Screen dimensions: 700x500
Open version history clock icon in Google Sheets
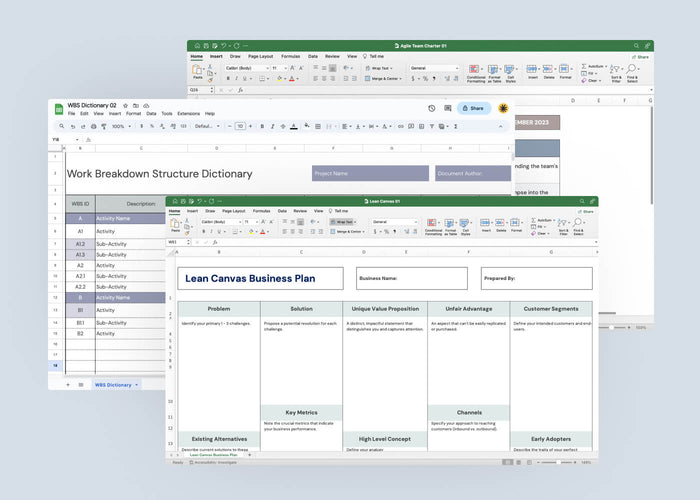pyautogui.click(x=432, y=108)
